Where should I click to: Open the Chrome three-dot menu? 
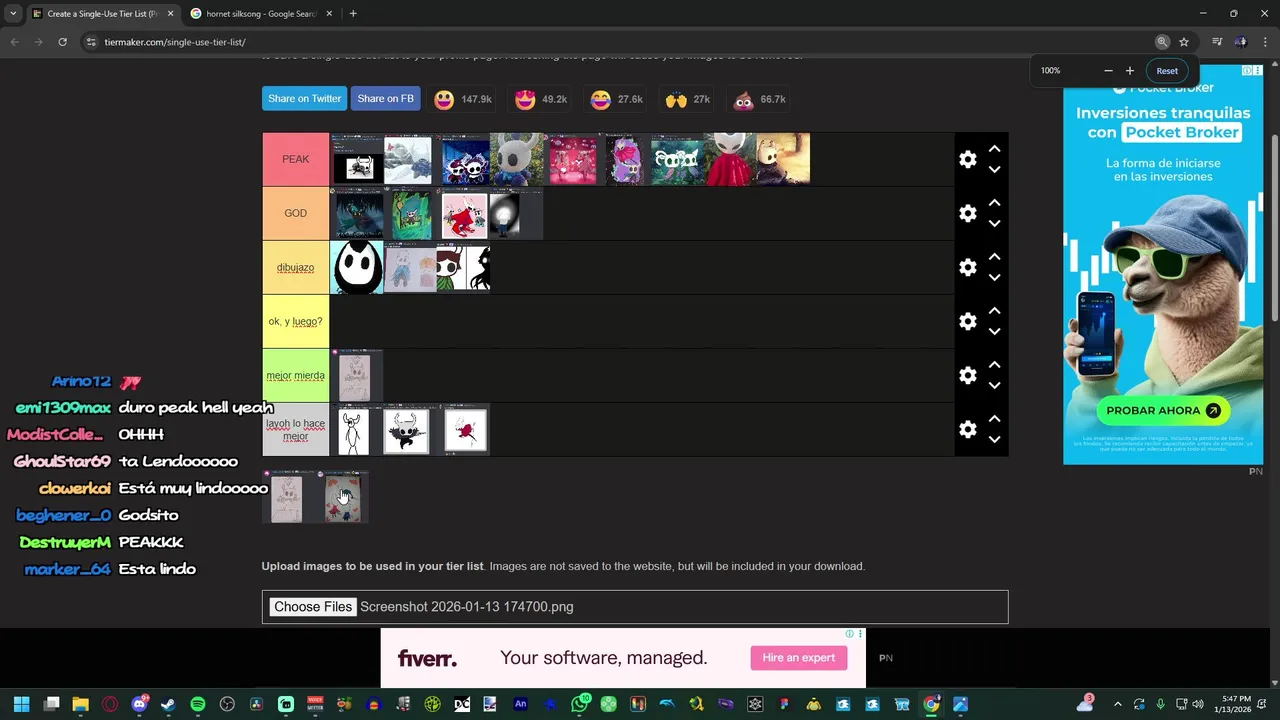point(1266,42)
